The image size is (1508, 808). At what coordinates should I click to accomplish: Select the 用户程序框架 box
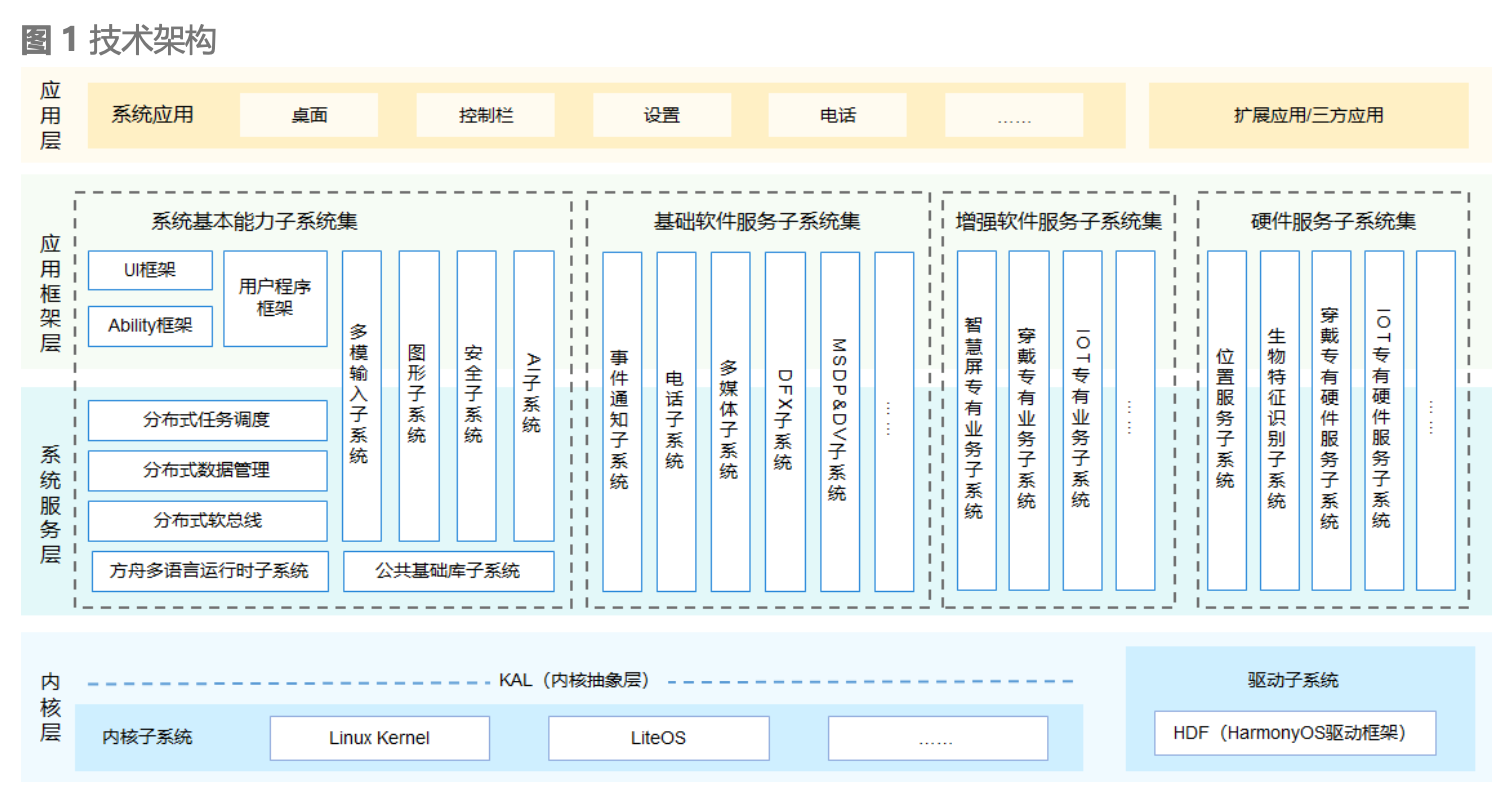(275, 298)
